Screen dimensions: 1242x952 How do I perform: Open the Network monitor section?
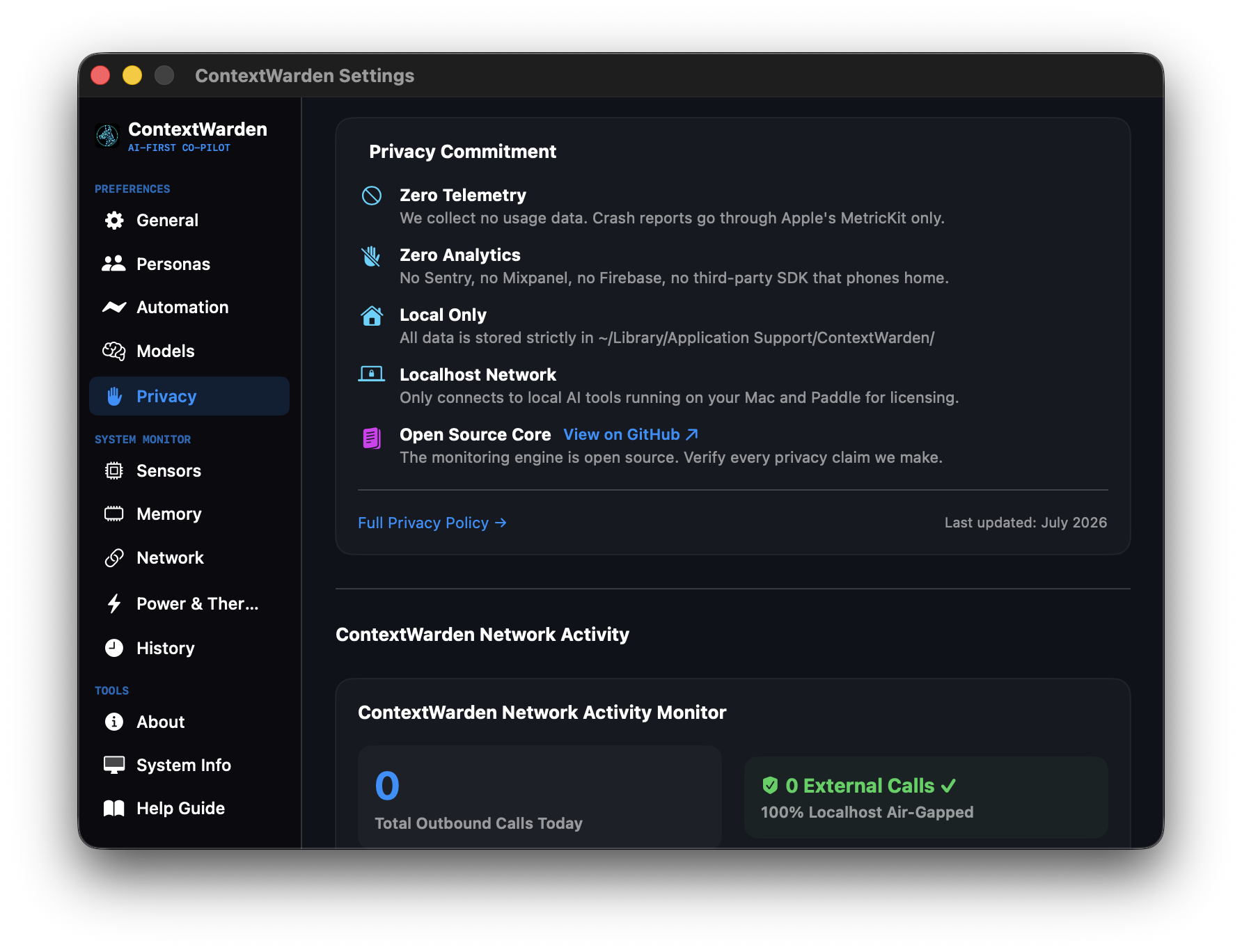tap(189, 558)
